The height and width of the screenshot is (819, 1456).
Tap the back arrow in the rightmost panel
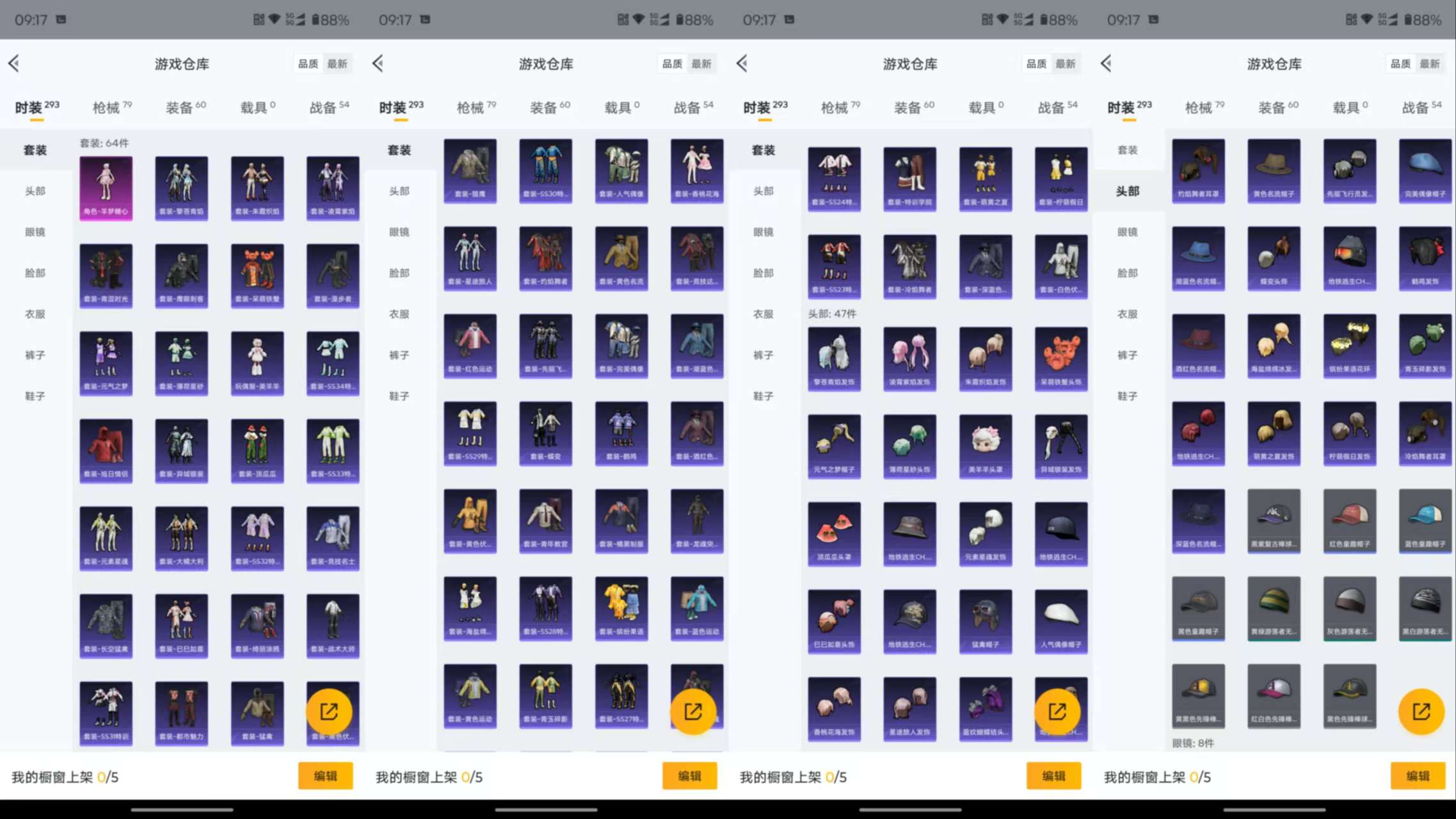click(1107, 63)
